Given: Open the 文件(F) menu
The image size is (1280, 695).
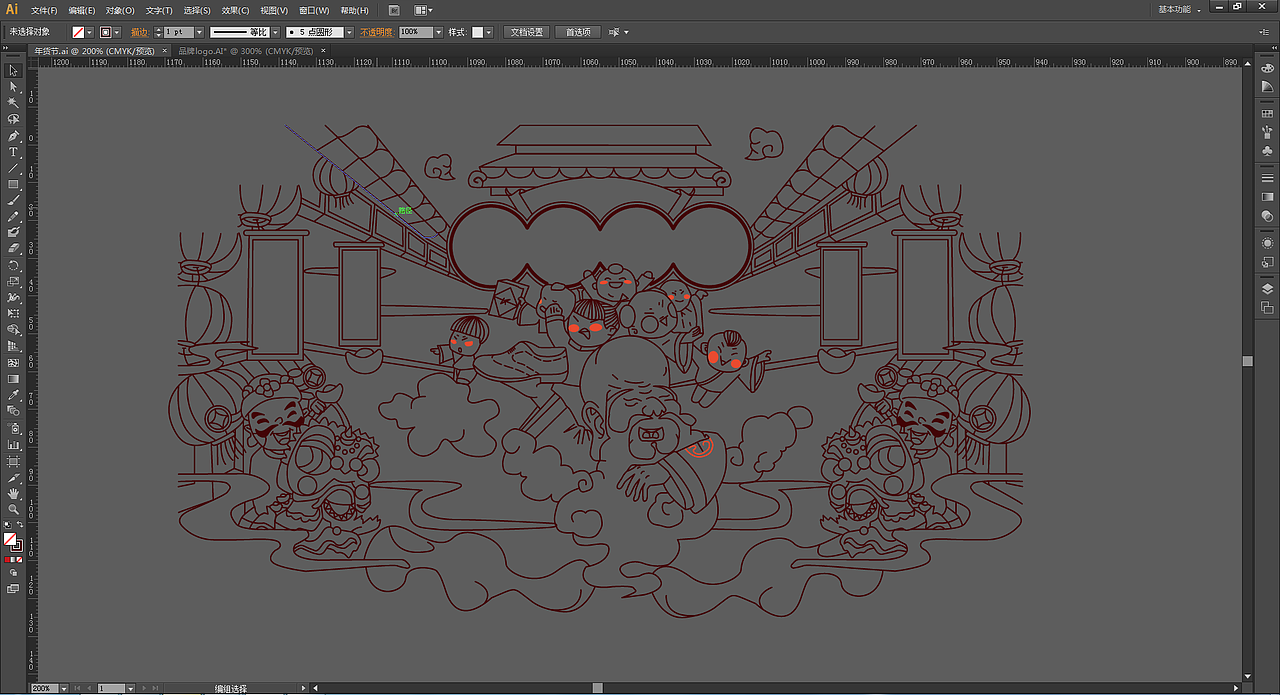Looking at the screenshot, I should tap(43, 10).
